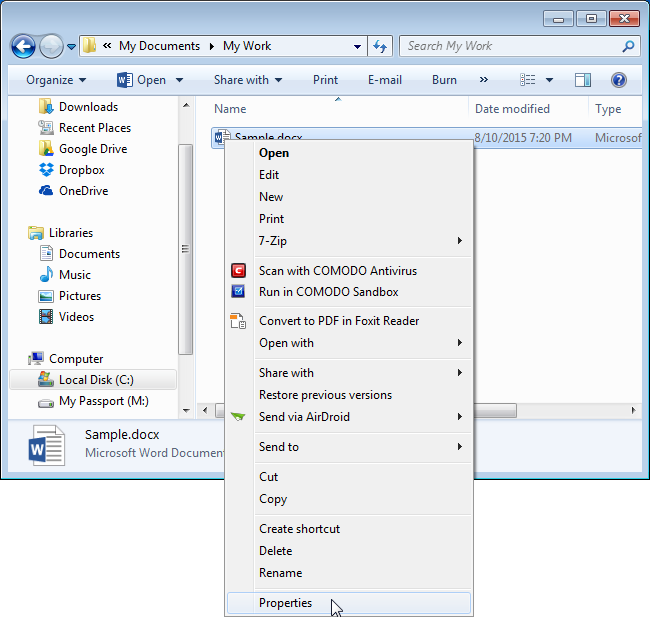Open Properties from the context menu
The width and height of the screenshot is (650, 617).
348,603
